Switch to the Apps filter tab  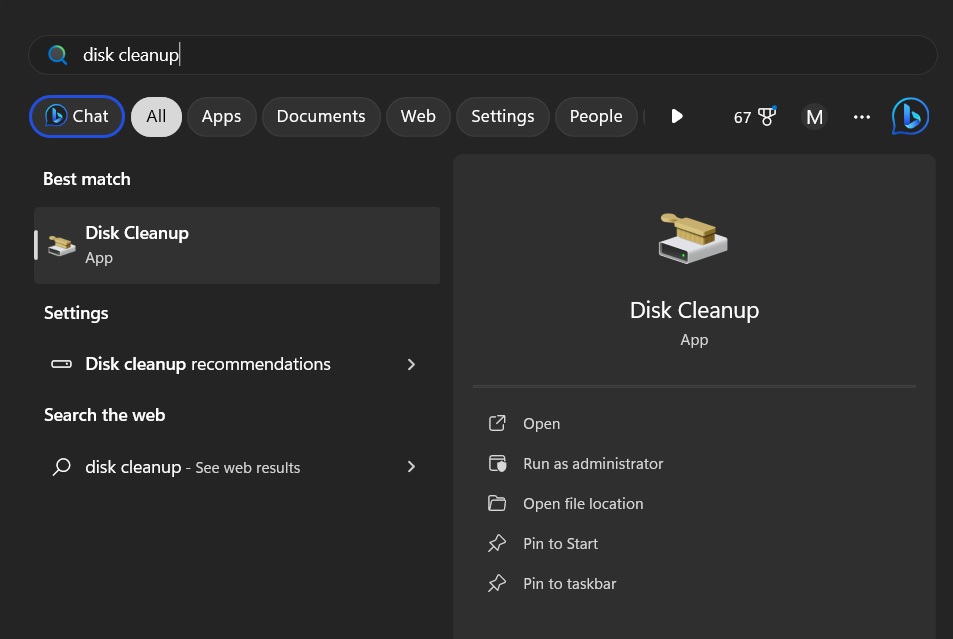click(221, 116)
